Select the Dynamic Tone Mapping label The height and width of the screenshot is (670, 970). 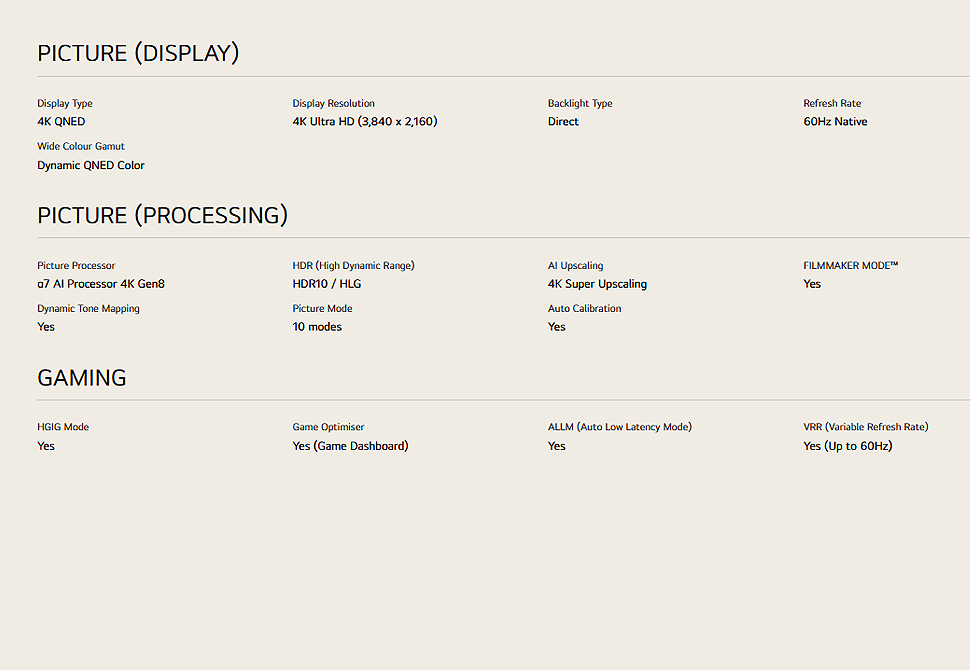tap(88, 309)
